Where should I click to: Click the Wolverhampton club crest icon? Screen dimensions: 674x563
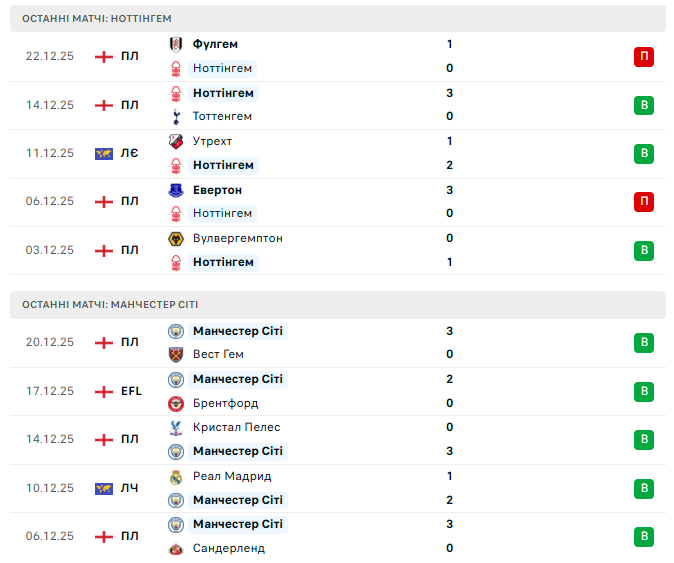point(177,238)
